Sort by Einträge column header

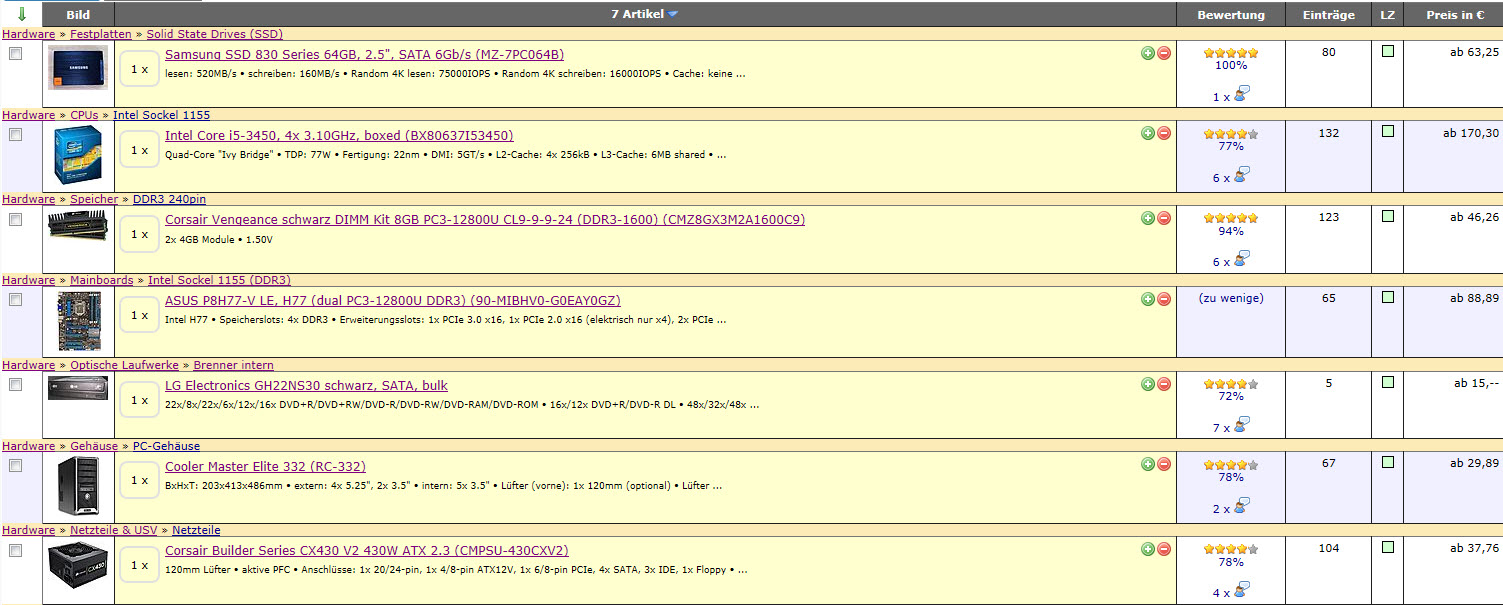pyautogui.click(x=1328, y=15)
